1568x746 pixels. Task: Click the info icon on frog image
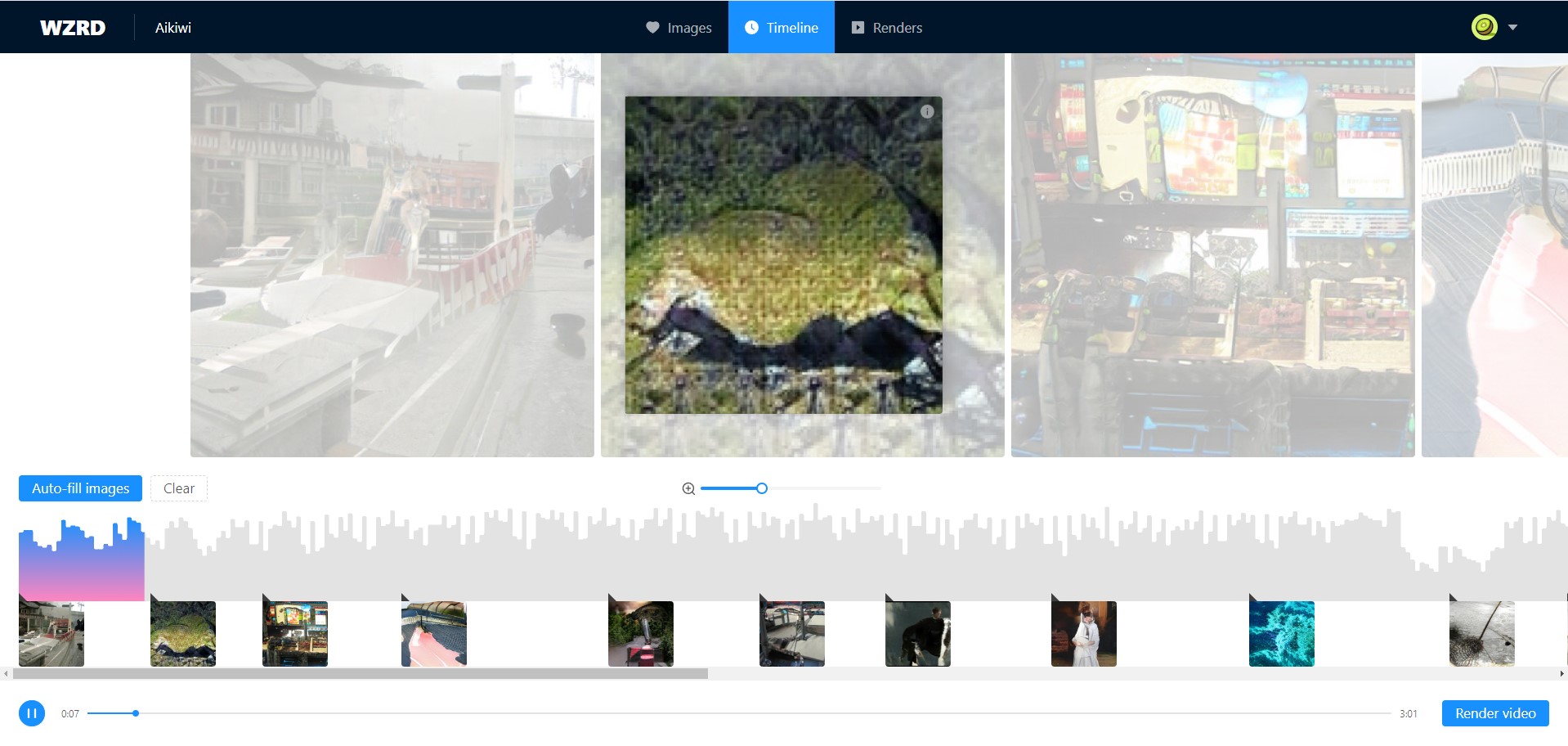click(x=927, y=111)
